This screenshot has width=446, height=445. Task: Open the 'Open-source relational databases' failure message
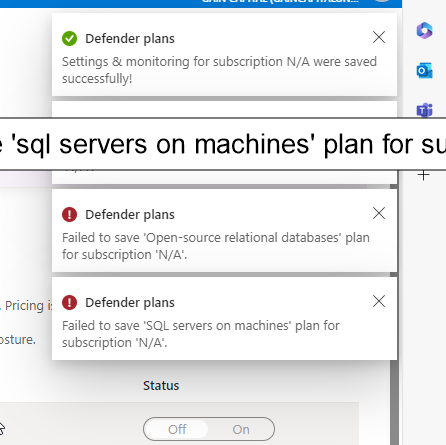pos(216,246)
